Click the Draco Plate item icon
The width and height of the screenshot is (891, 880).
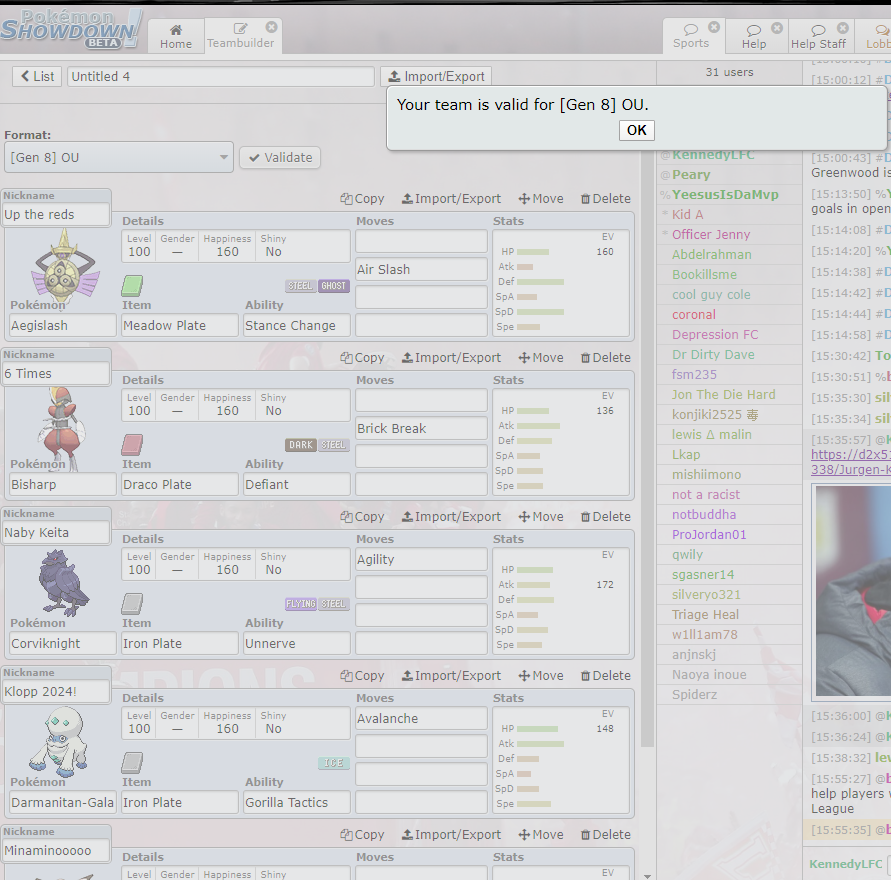pyautogui.click(x=132, y=445)
